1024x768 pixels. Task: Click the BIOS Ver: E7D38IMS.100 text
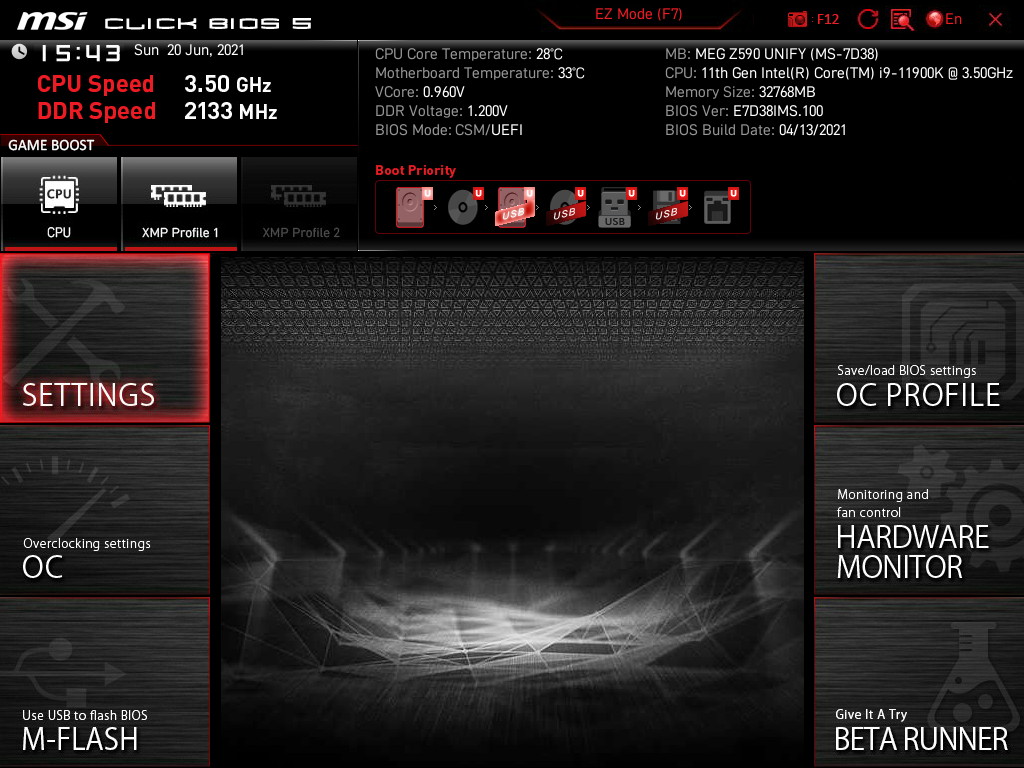point(744,111)
